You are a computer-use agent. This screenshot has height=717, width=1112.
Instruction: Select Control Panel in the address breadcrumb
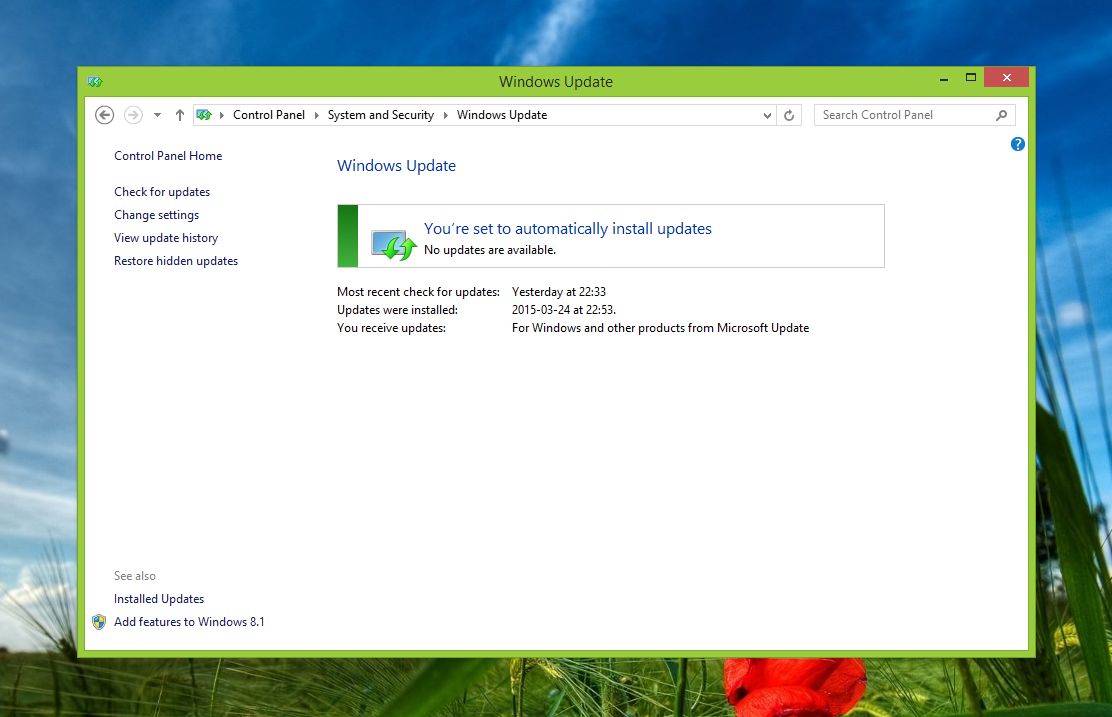(x=268, y=115)
